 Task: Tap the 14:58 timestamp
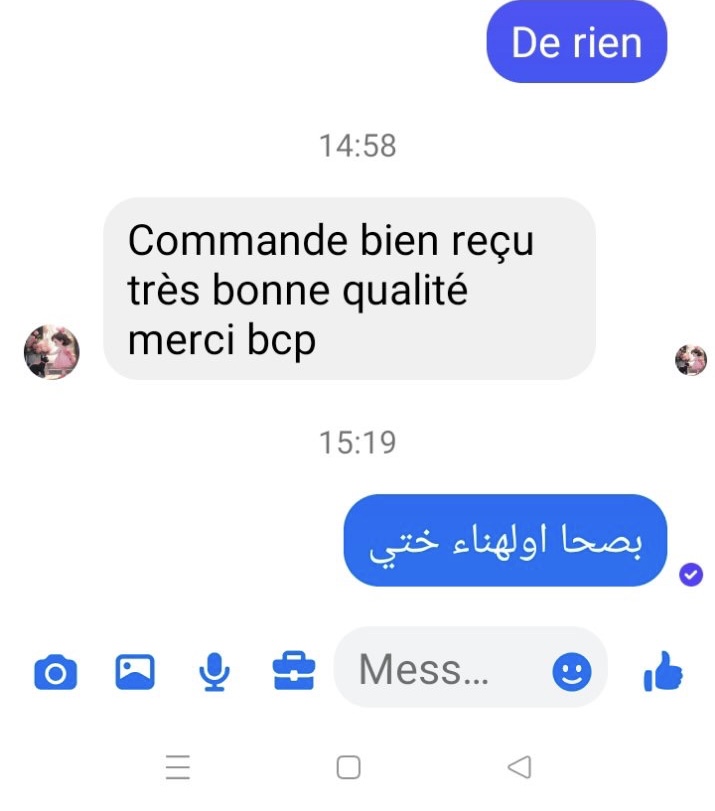(x=358, y=146)
